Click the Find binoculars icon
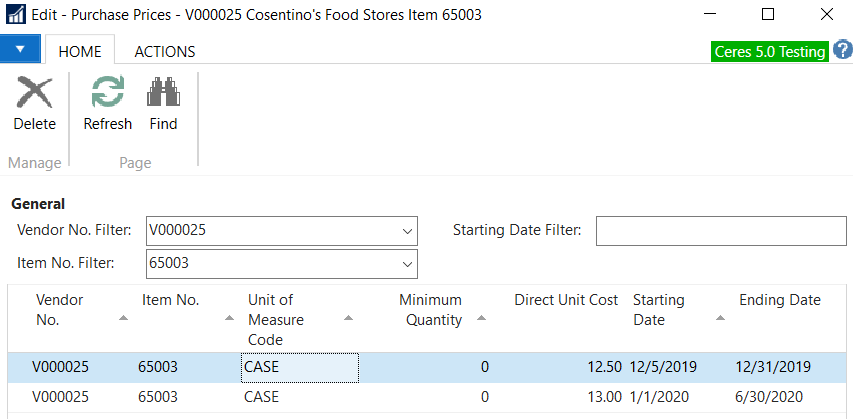 click(x=163, y=95)
